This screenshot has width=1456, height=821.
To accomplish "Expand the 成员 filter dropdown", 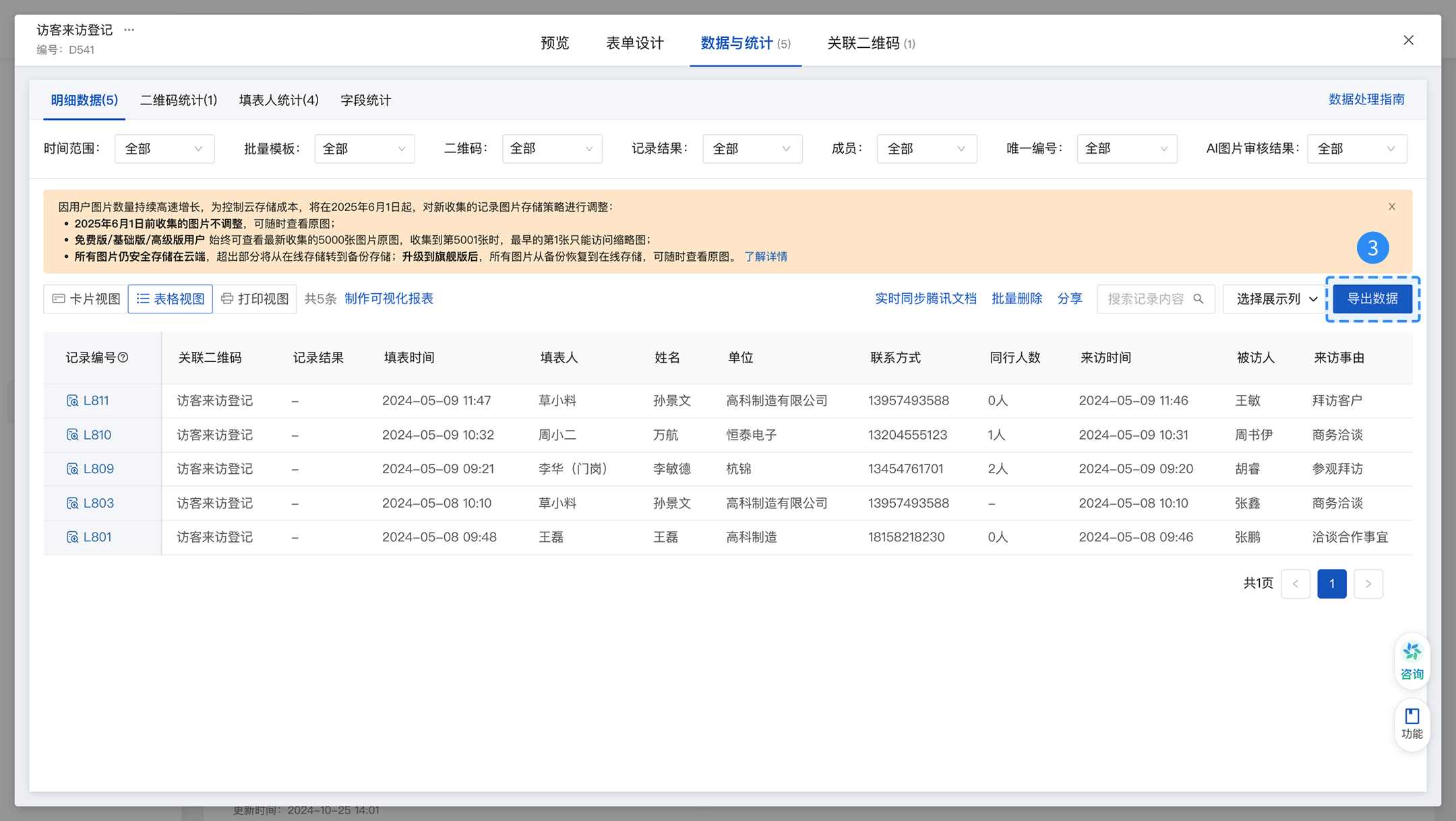I will coord(927,149).
